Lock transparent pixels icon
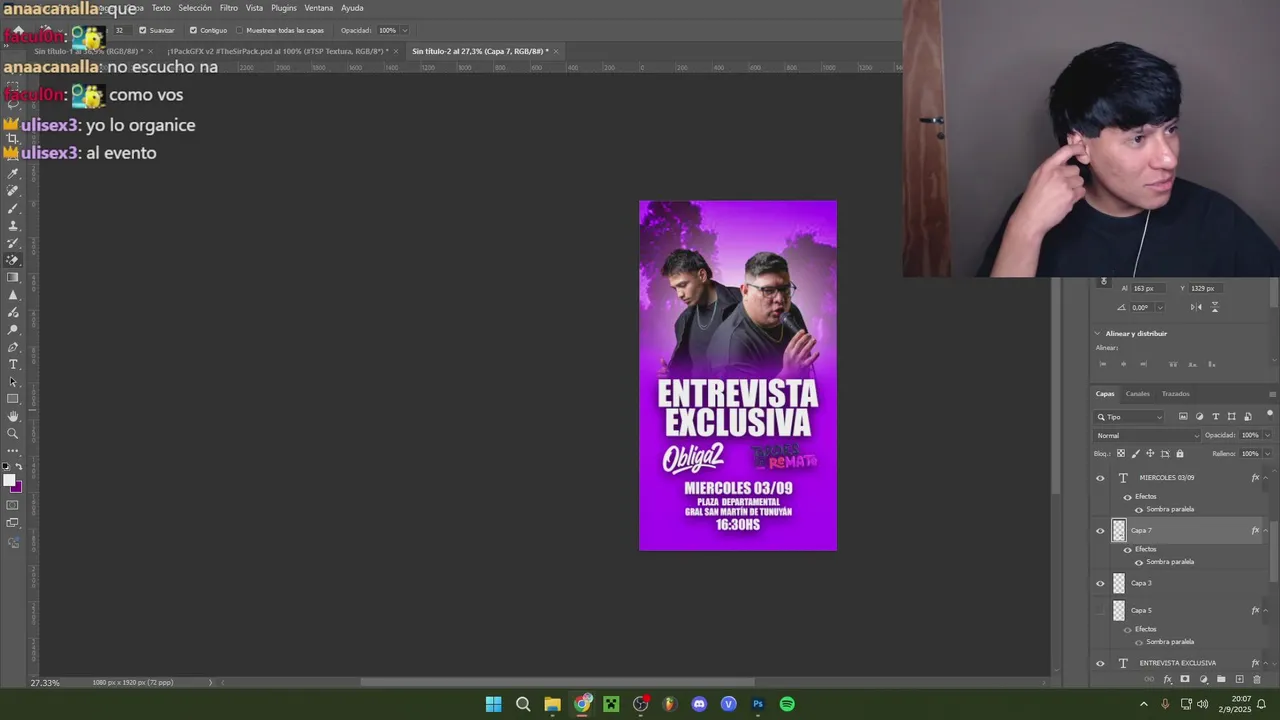 pos(1121,454)
